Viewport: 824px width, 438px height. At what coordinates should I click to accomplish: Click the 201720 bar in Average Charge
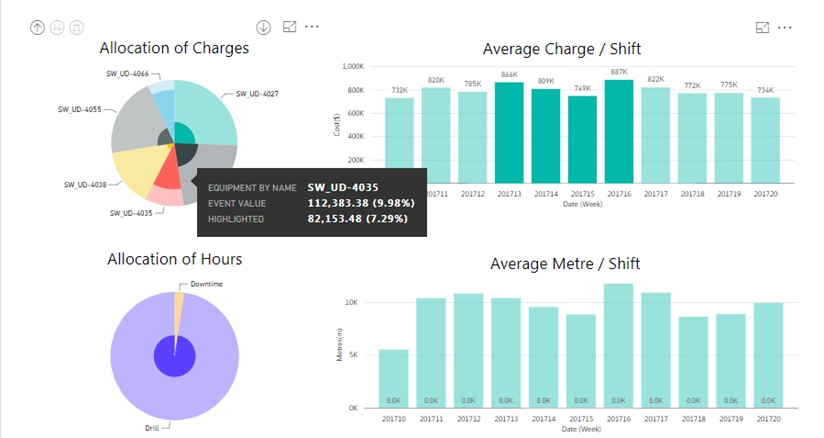(x=765, y=140)
